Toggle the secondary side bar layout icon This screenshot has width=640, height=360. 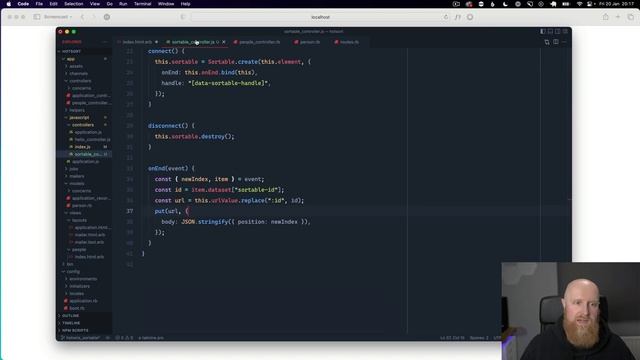pyautogui.click(x=558, y=31)
